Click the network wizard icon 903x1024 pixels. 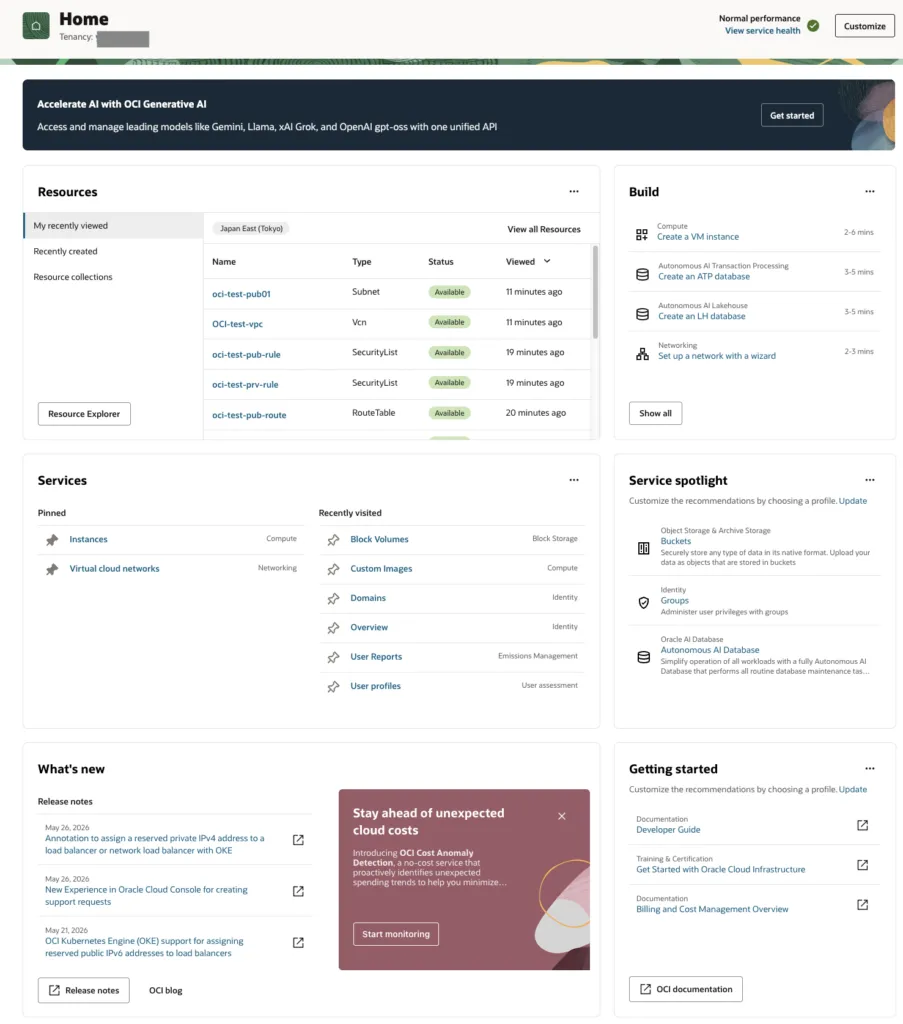point(642,354)
